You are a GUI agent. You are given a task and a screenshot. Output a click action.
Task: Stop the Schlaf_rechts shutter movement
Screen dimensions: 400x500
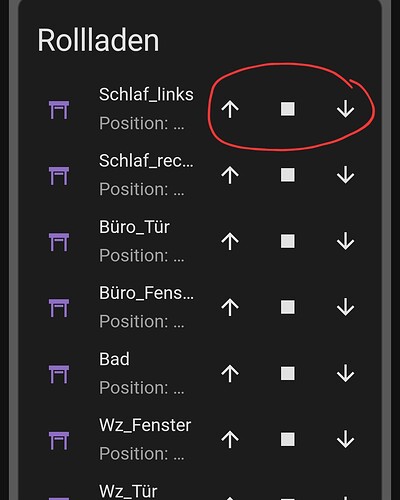pos(288,175)
